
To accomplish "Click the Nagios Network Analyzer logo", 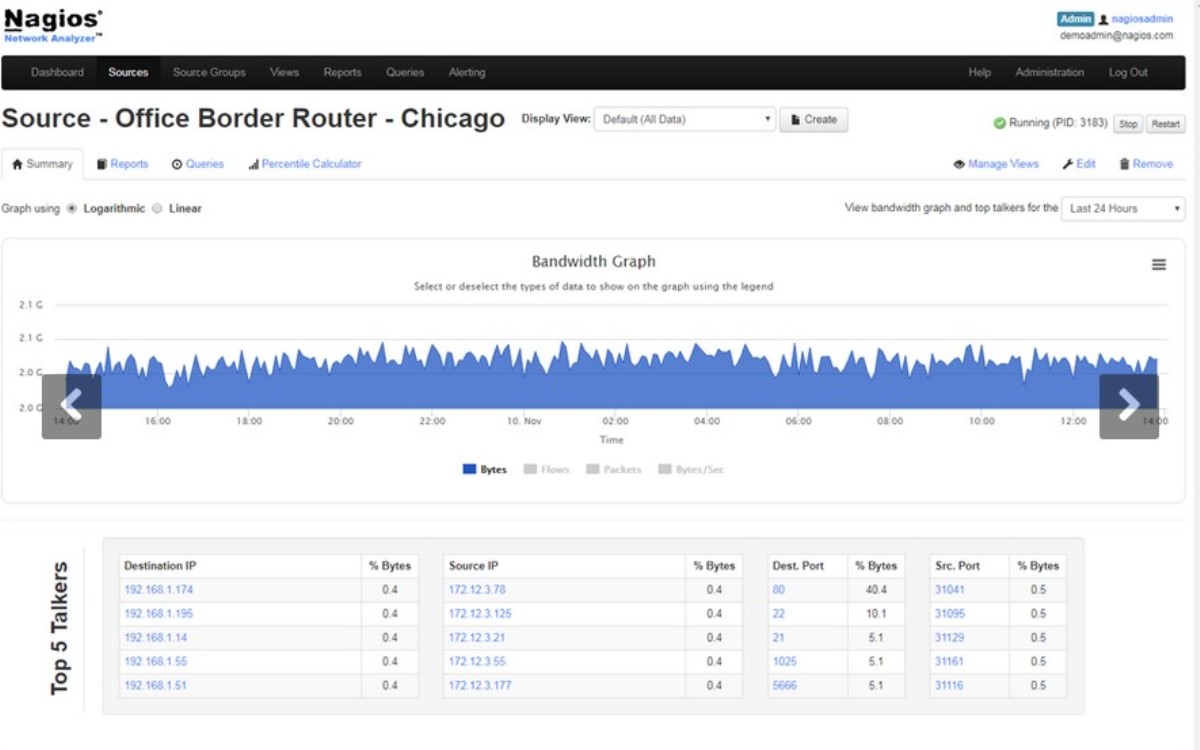I will [x=53, y=25].
